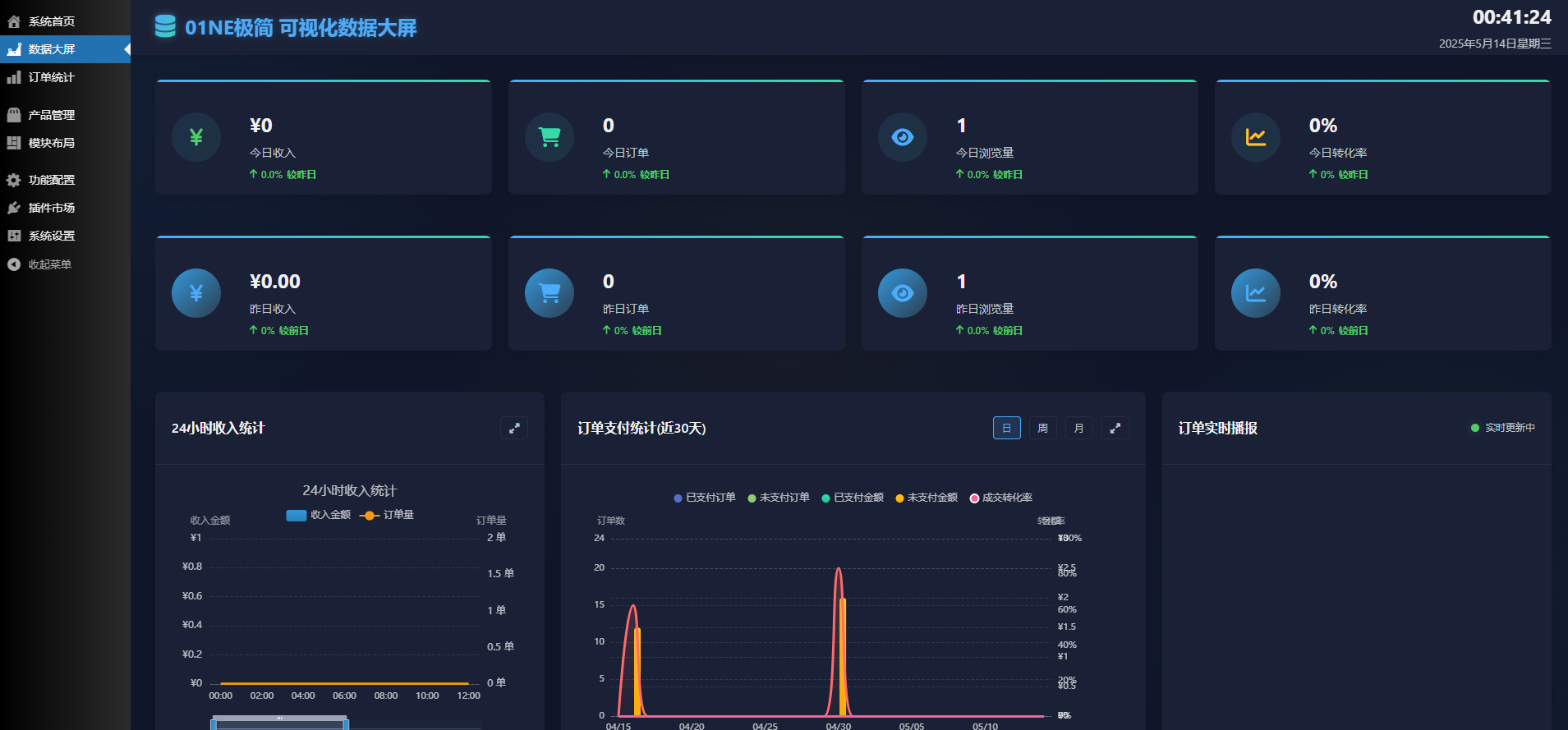Image resolution: width=1568 pixels, height=730 pixels.
Task: Click the yen icon for 今日收入
Action: tap(196, 137)
